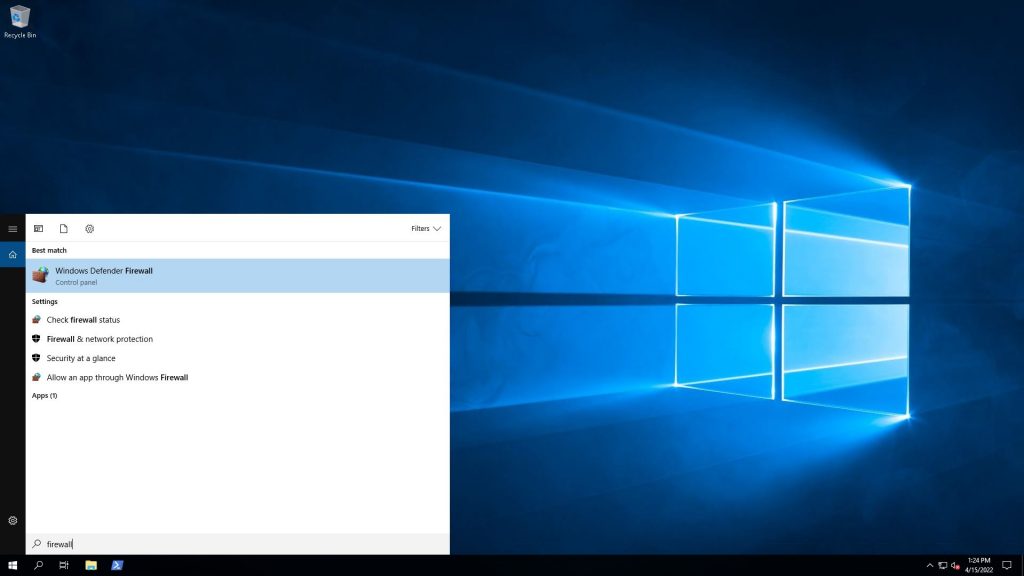Viewport: 1024px width, 576px height.
Task: Open network settings from system tray
Action: tap(944, 564)
